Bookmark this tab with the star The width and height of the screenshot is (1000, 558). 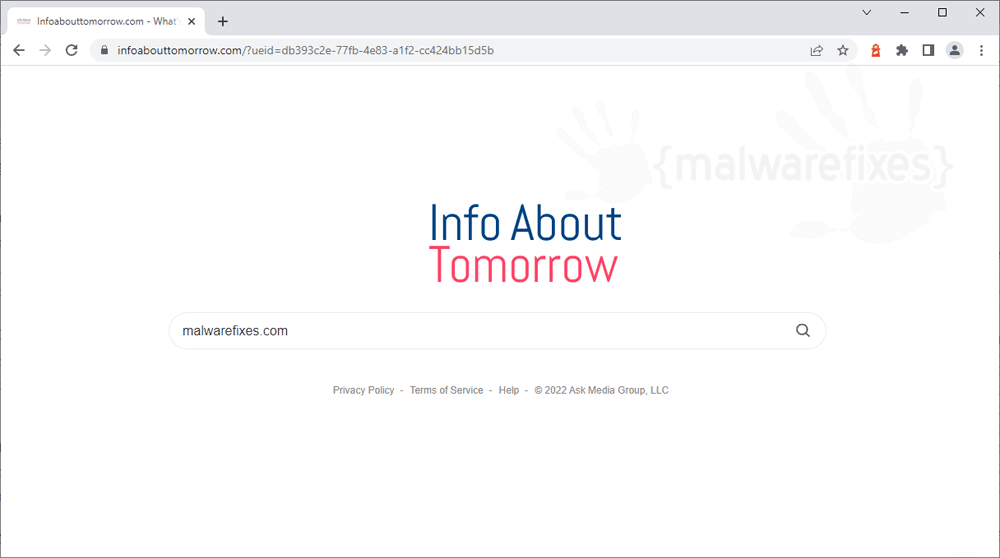point(843,50)
